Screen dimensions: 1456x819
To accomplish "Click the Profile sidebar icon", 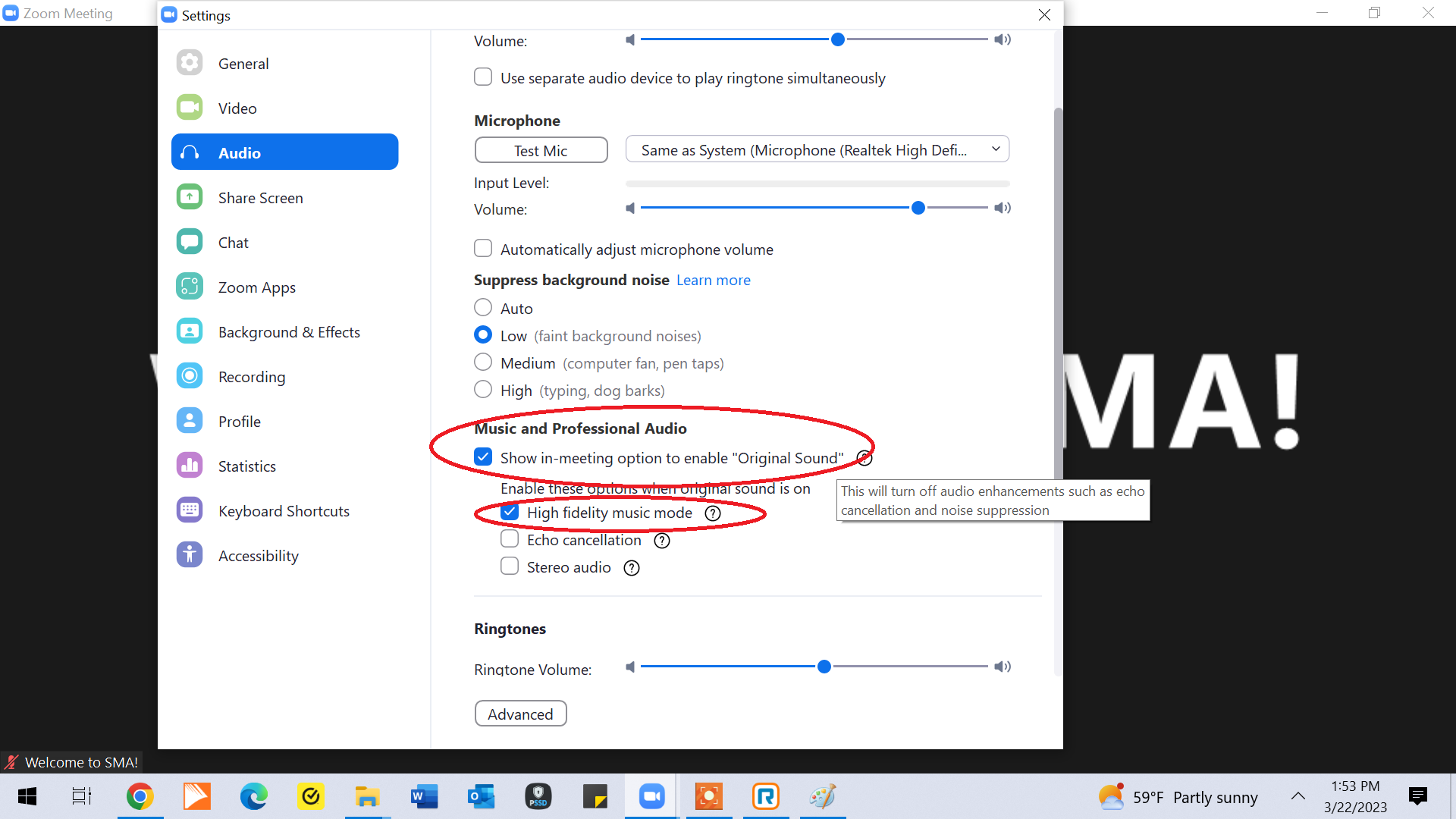I will click(x=190, y=421).
